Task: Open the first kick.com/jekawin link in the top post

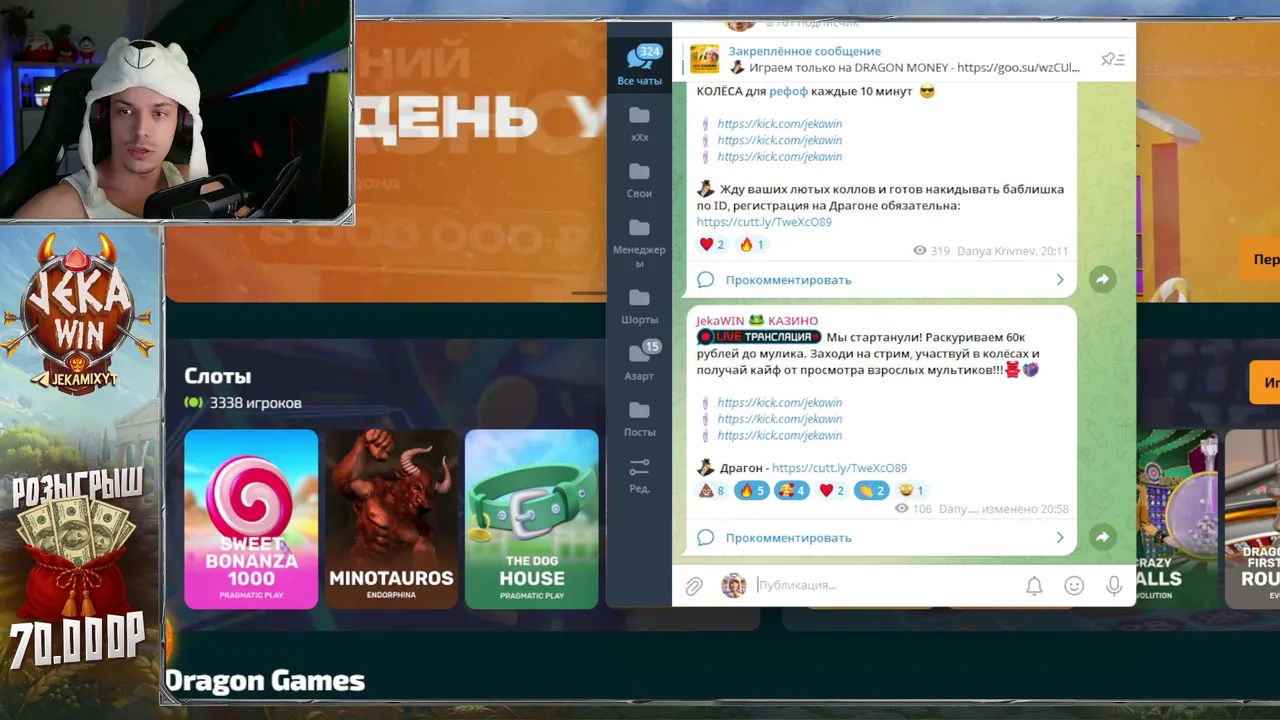Action: [779, 124]
